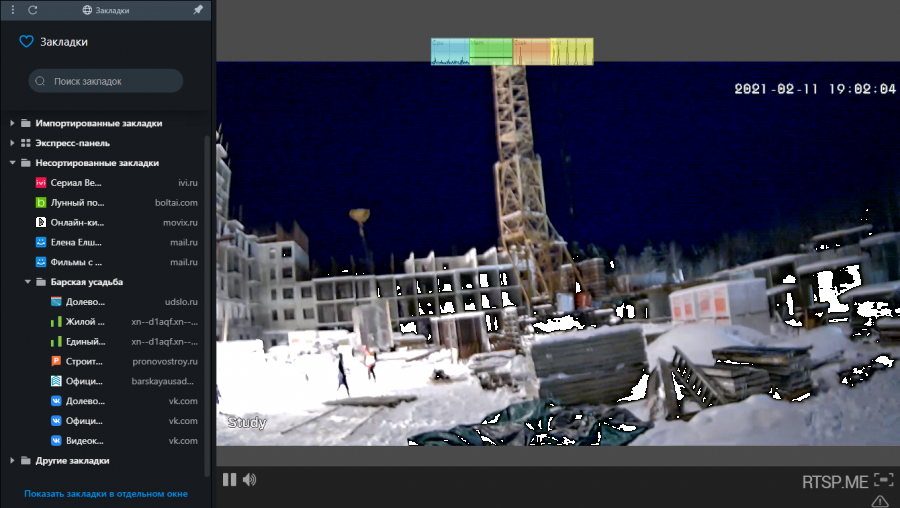The width and height of the screenshot is (900, 508).
Task: Pin the bookmarks sidebar panel
Action: (198, 9)
